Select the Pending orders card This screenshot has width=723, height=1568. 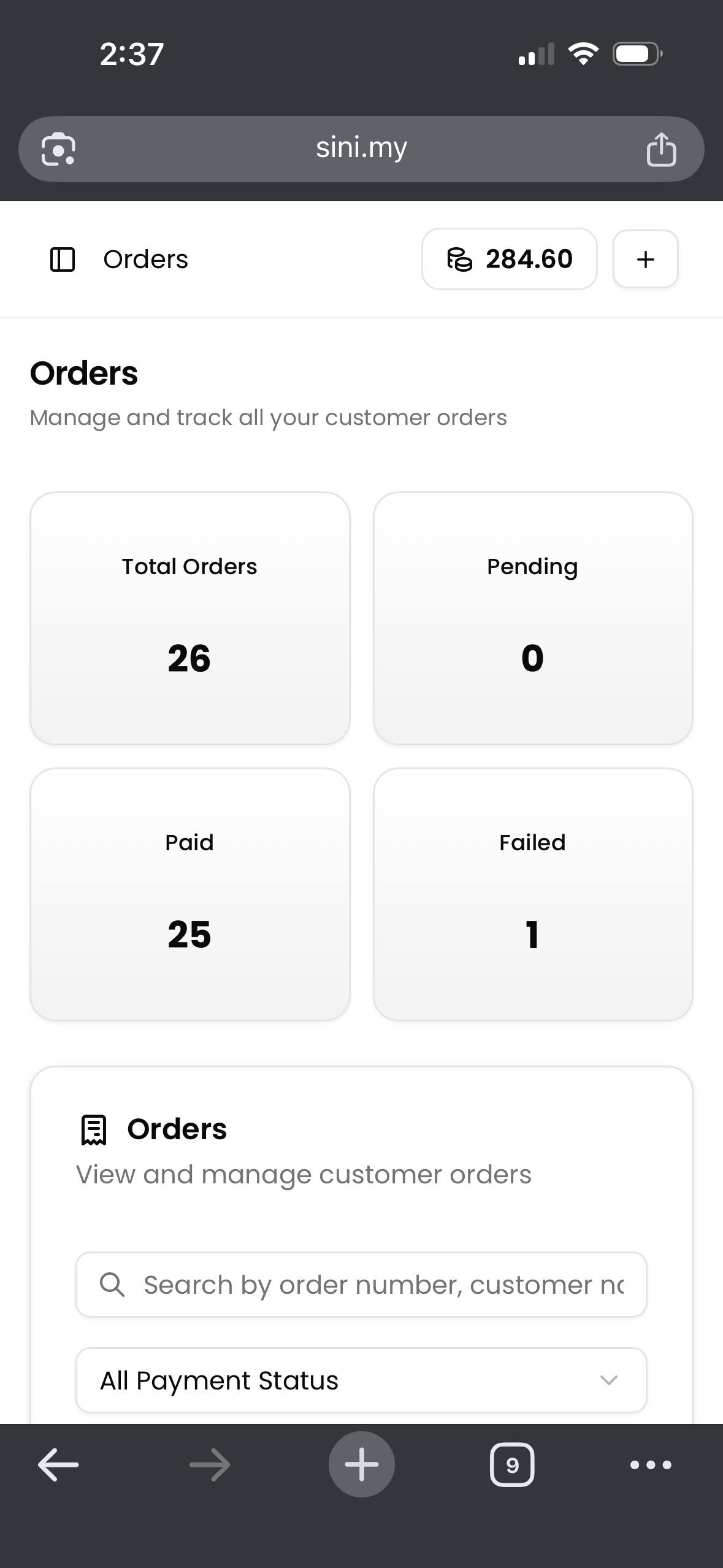coord(532,618)
